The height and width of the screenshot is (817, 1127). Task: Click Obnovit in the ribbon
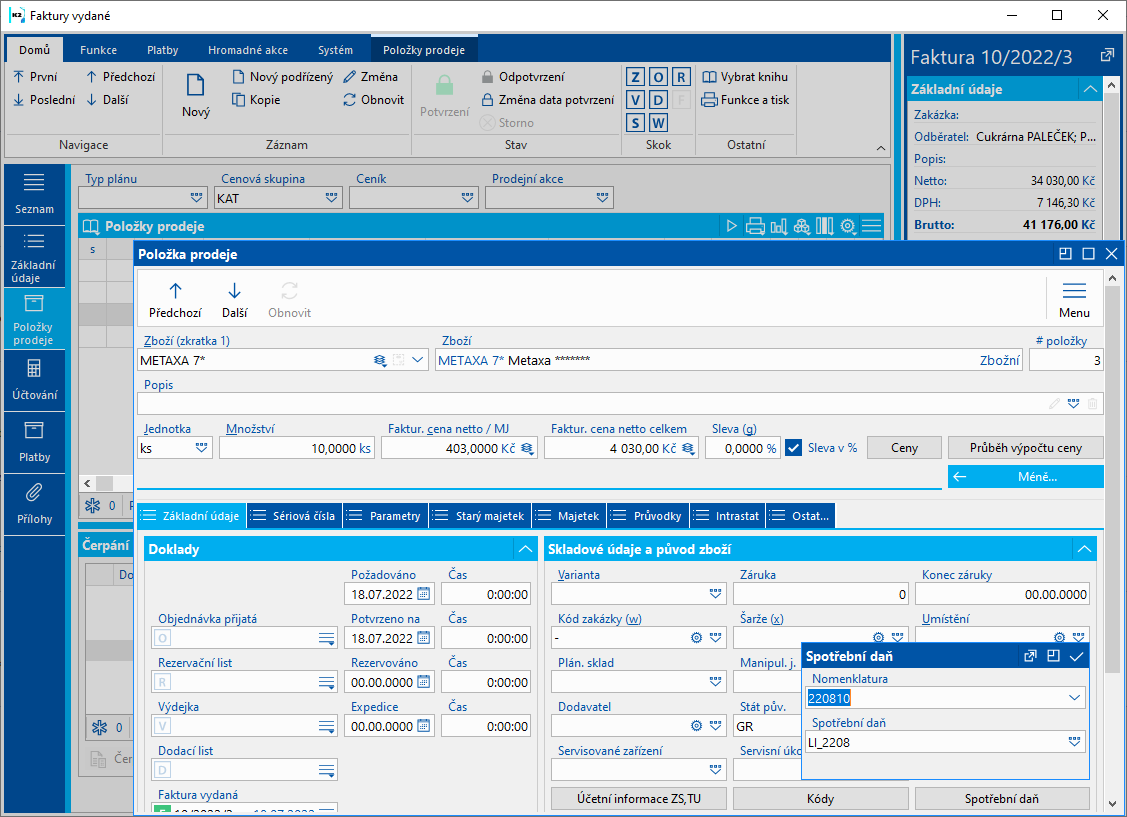374,100
